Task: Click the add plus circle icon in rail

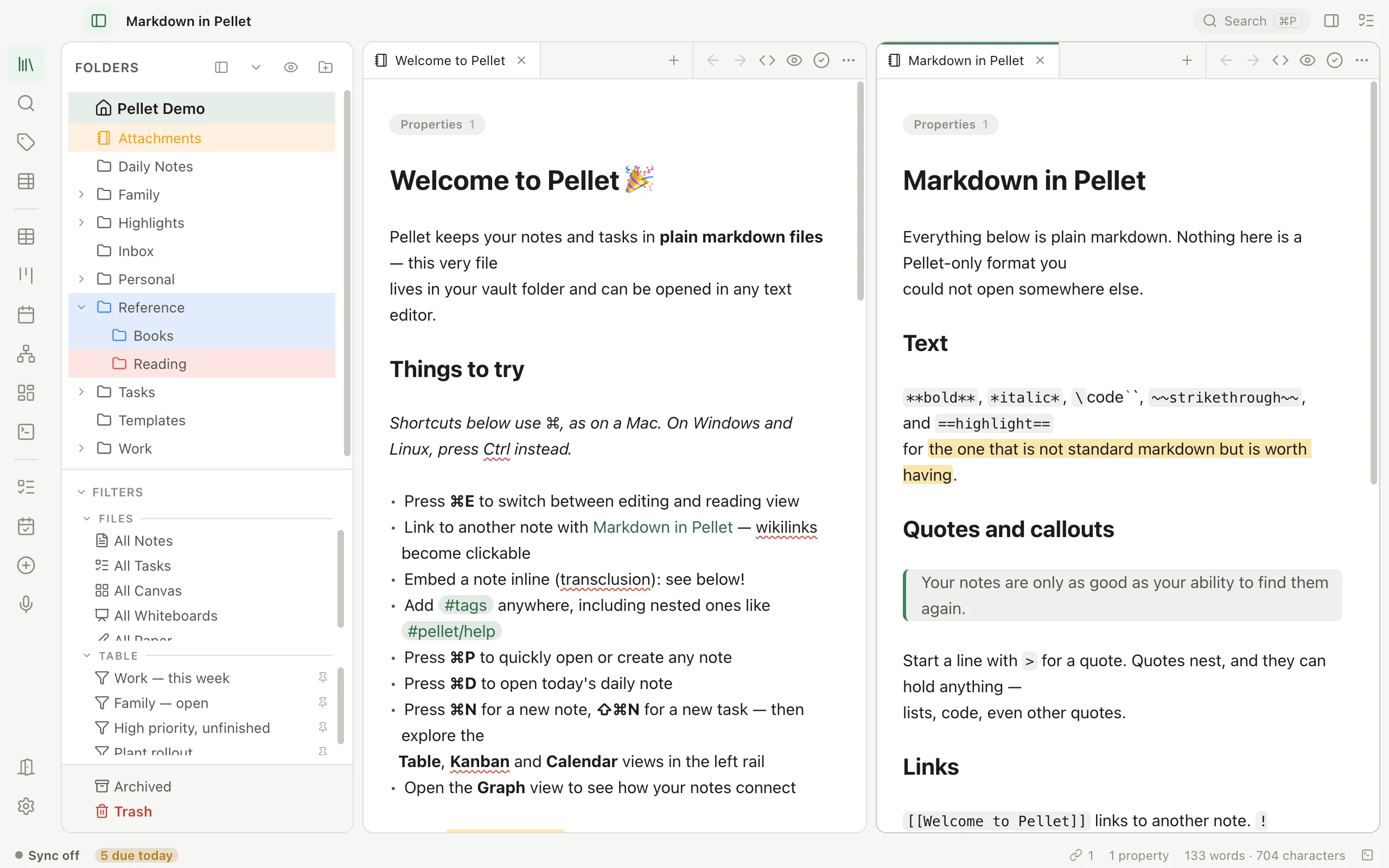Action: tap(26, 565)
